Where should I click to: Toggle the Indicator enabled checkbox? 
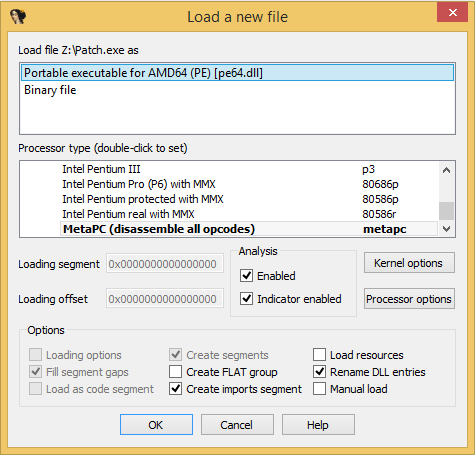coord(246,299)
